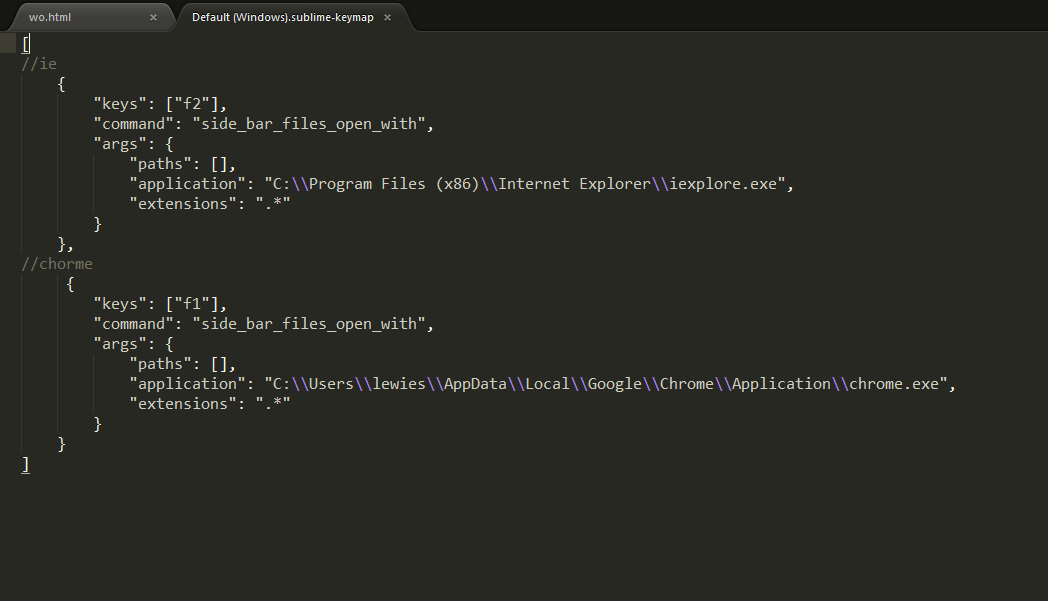
Task: Place cursor on "keys": ["f2"] line
Action: (x=160, y=104)
